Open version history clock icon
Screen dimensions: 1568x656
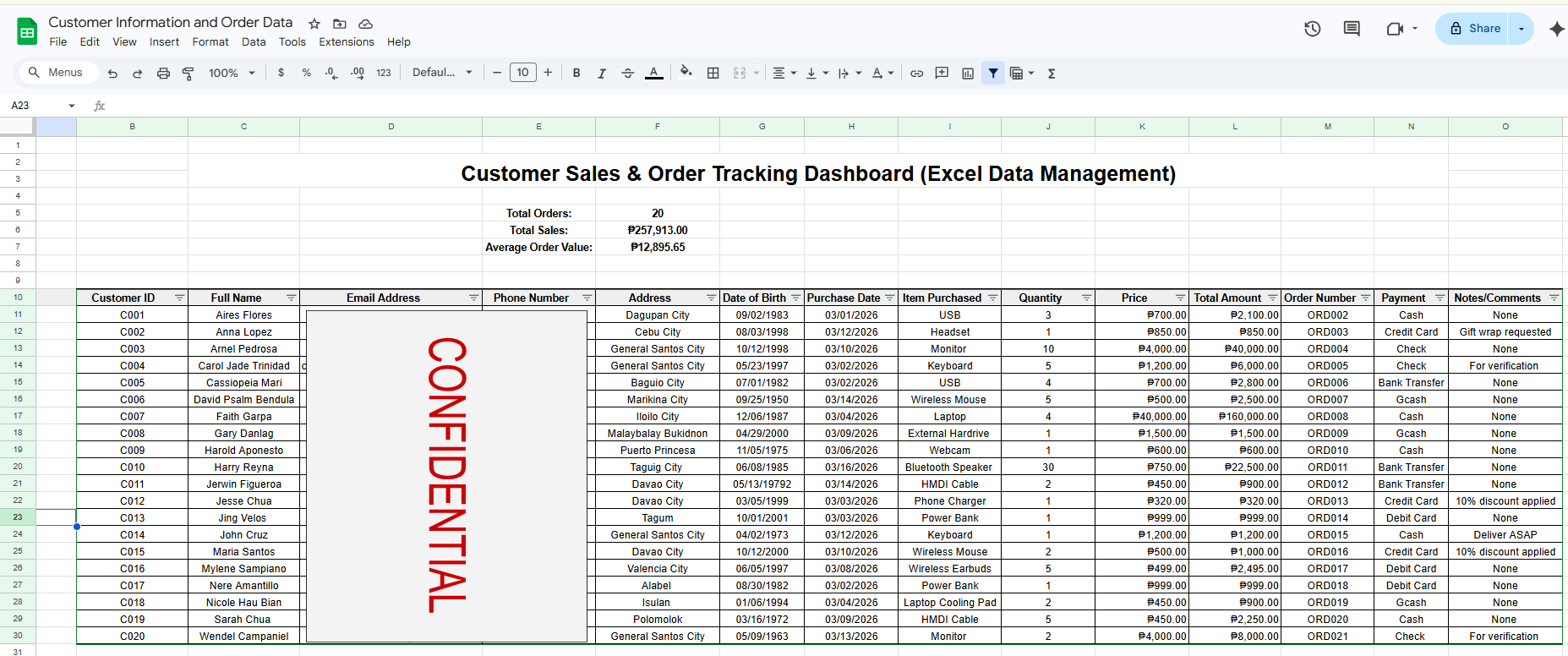1313,29
